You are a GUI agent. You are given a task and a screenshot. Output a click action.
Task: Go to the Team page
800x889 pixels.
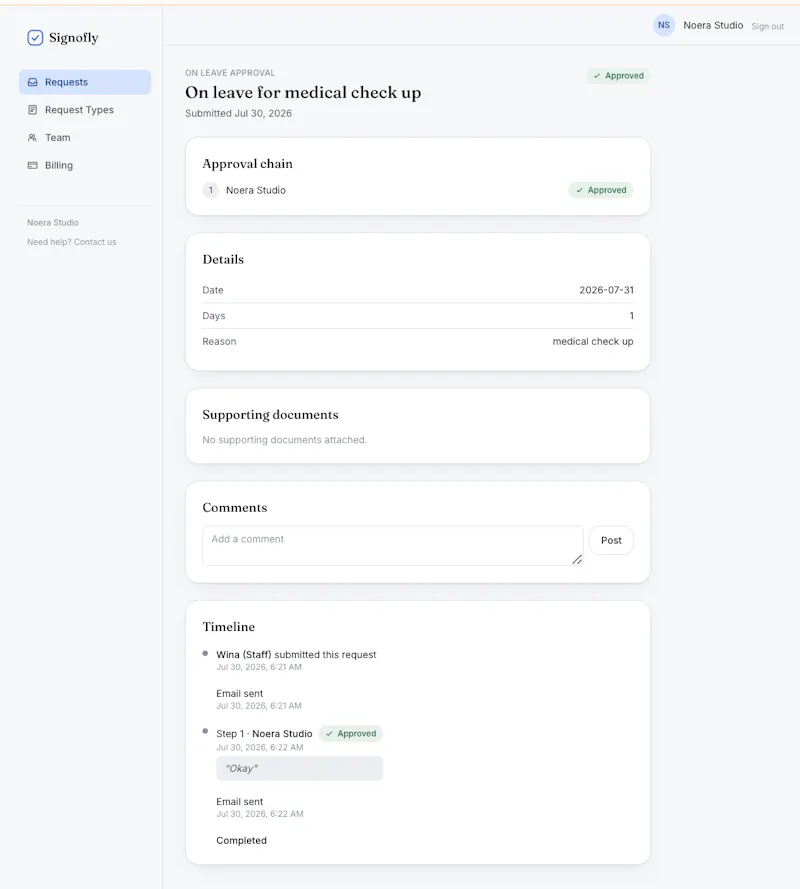click(x=85, y=138)
